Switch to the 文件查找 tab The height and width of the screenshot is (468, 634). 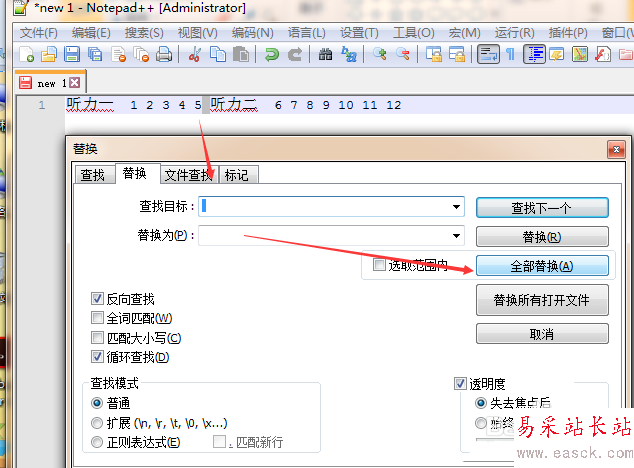(x=188, y=175)
